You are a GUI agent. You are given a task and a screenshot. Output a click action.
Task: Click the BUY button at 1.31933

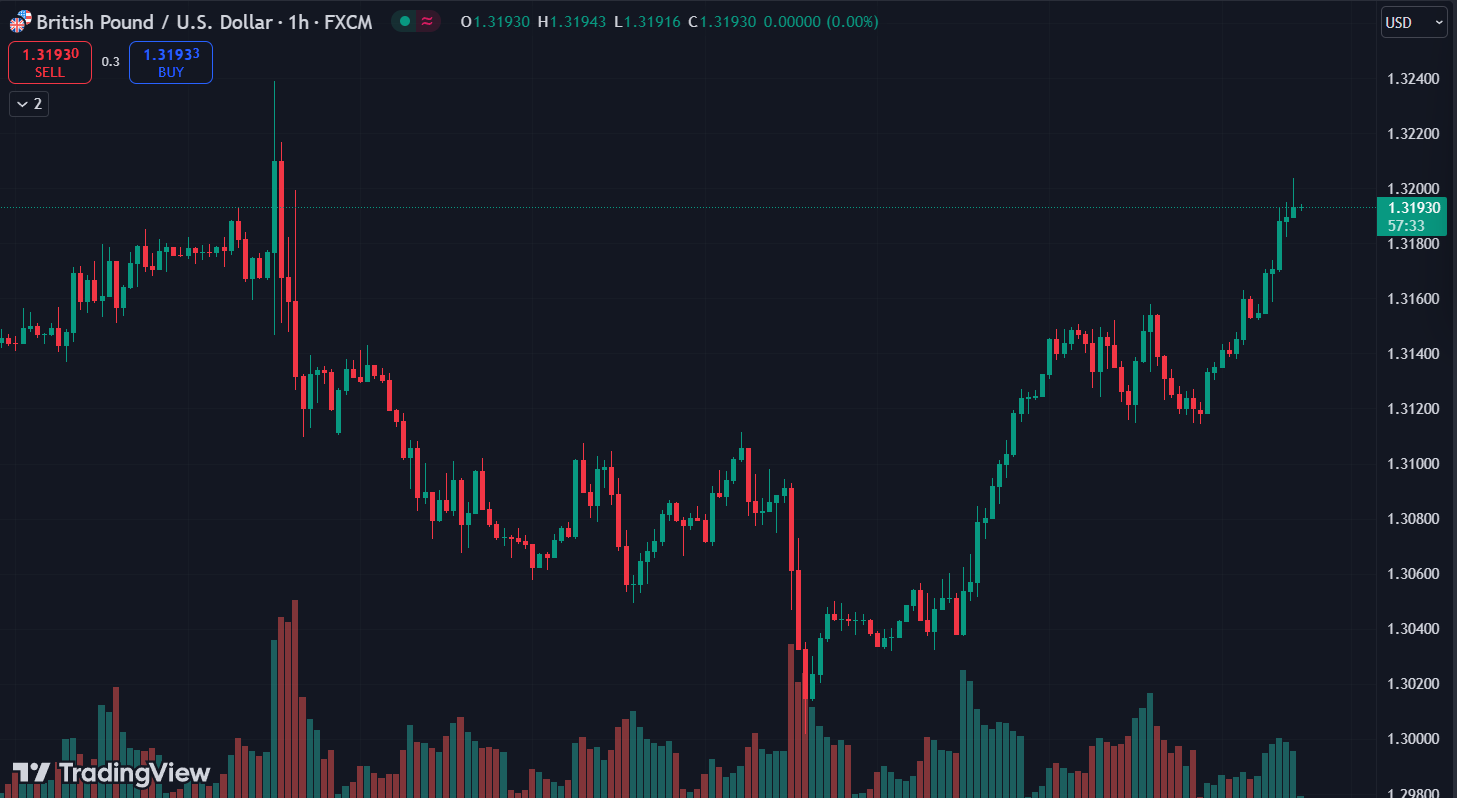[171, 62]
